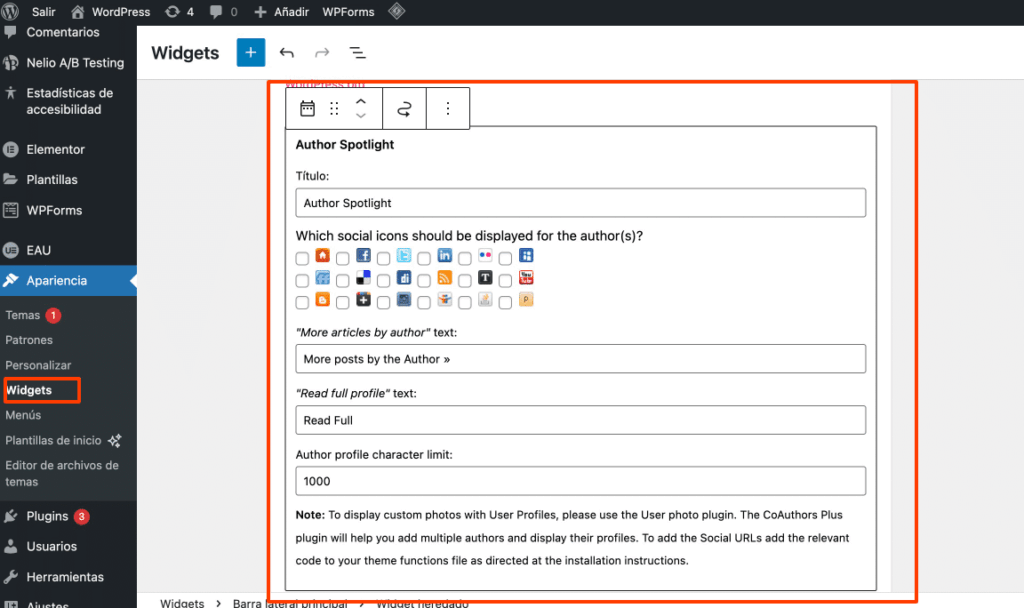Check the Twitter icon for display
Image resolution: width=1024 pixels, height=608 pixels.
[383, 257]
